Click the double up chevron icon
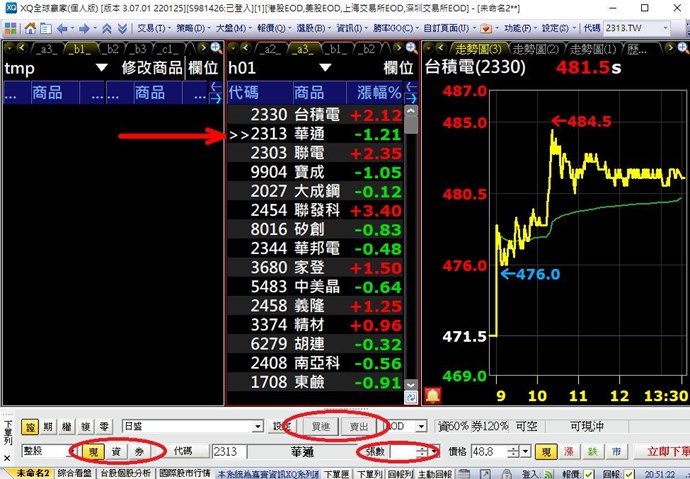The height and width of the screenshot is (479, 690). (x=106, y=29)
